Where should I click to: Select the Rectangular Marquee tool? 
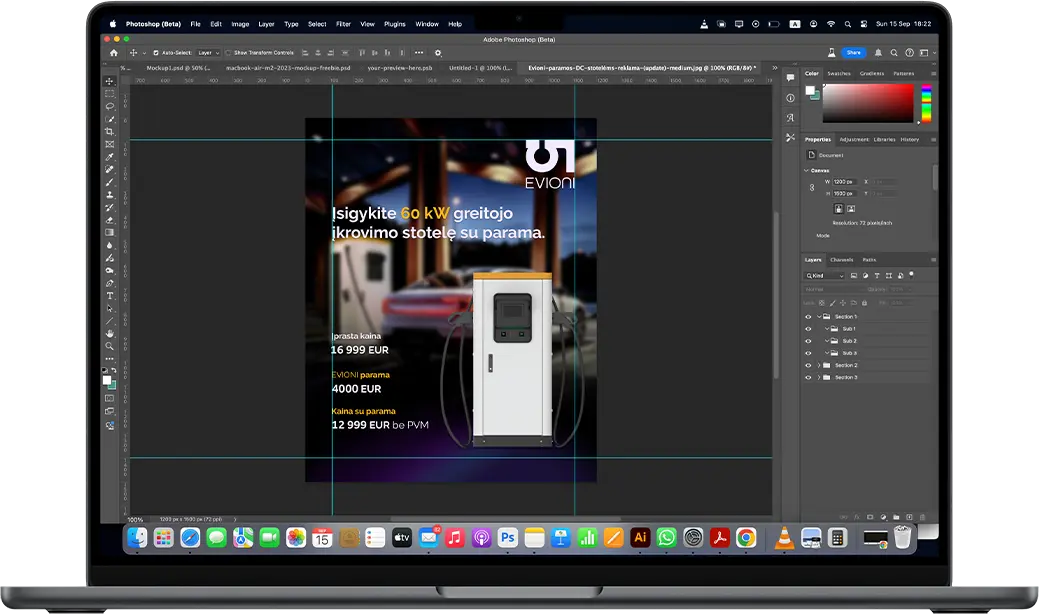pos(110,94)
